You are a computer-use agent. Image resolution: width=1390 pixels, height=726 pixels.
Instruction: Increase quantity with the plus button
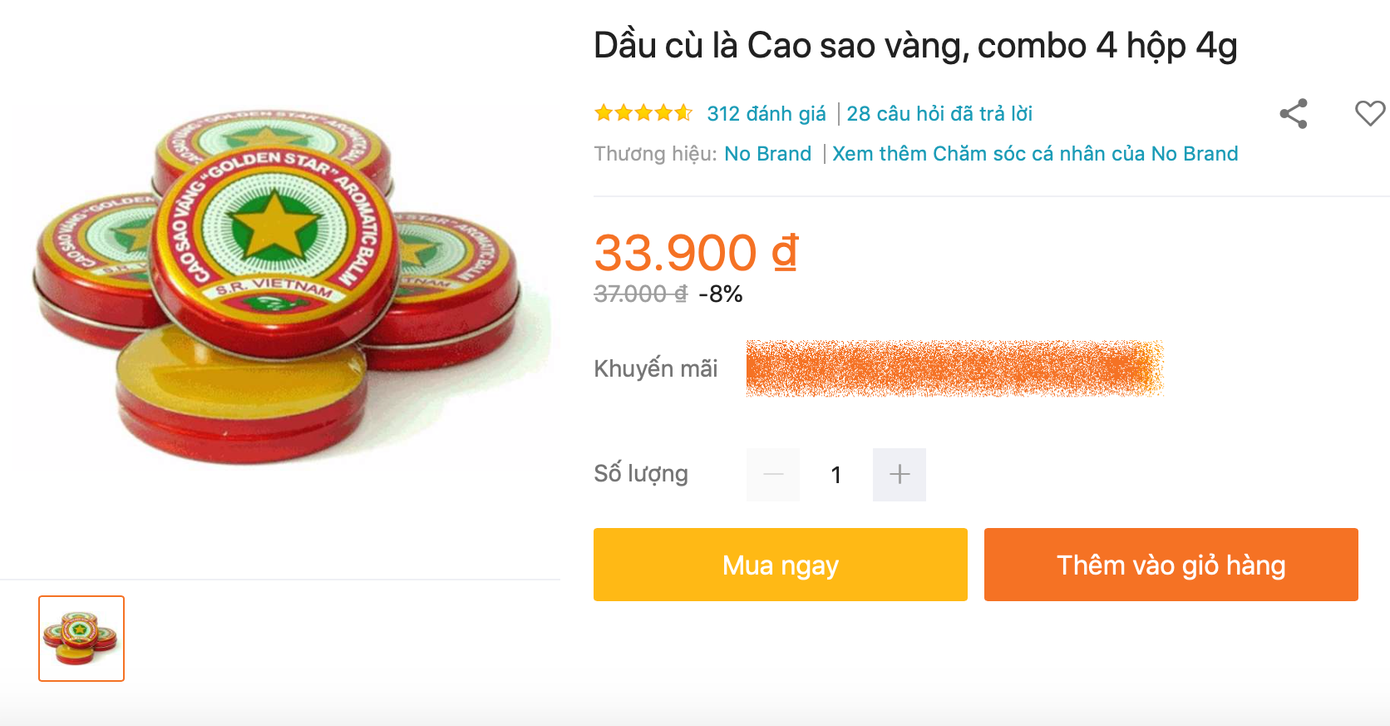pyautogui.click(x=899, y=474)
